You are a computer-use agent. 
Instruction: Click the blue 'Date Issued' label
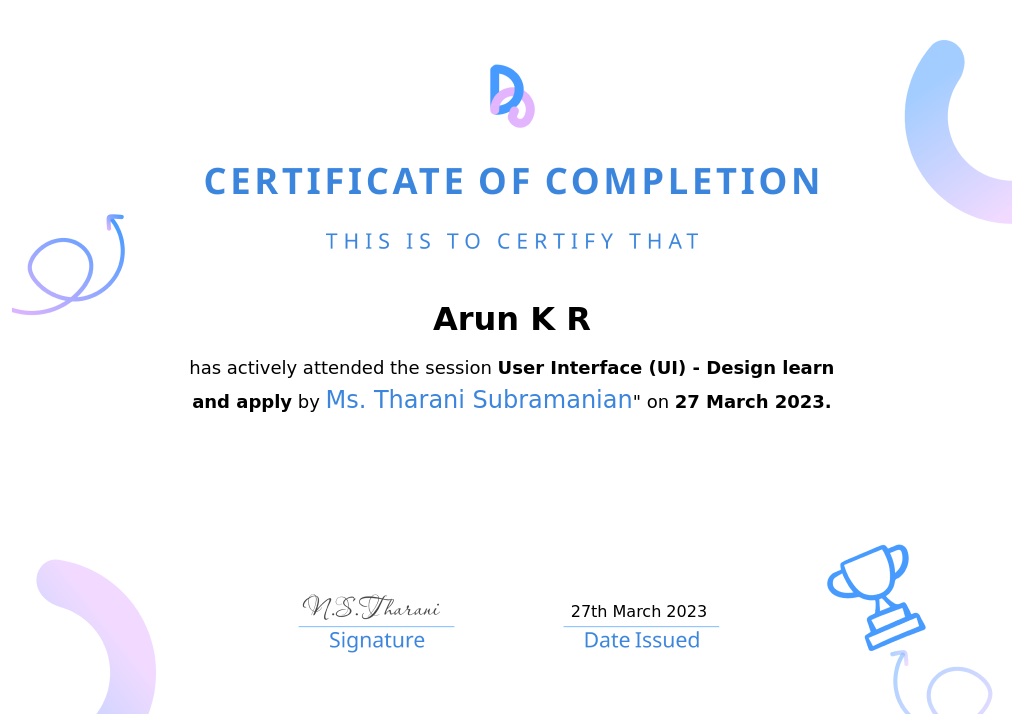point(641,641)
